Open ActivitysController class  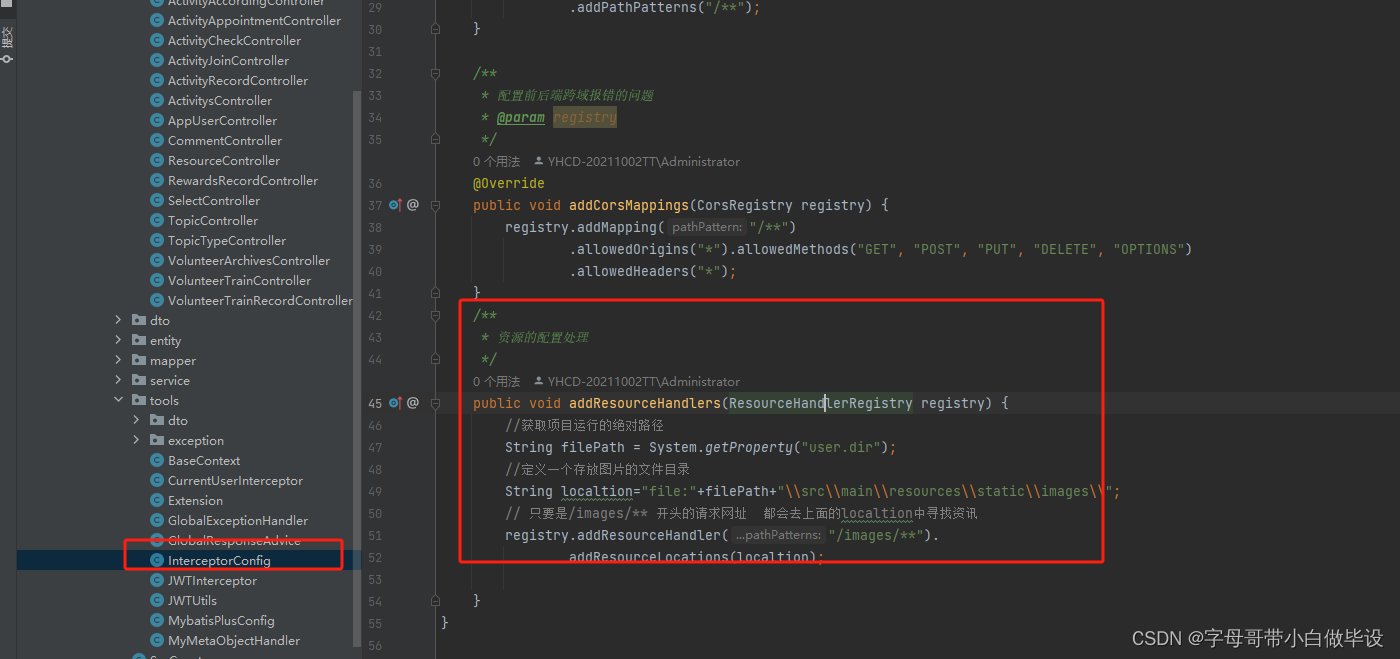220,100
